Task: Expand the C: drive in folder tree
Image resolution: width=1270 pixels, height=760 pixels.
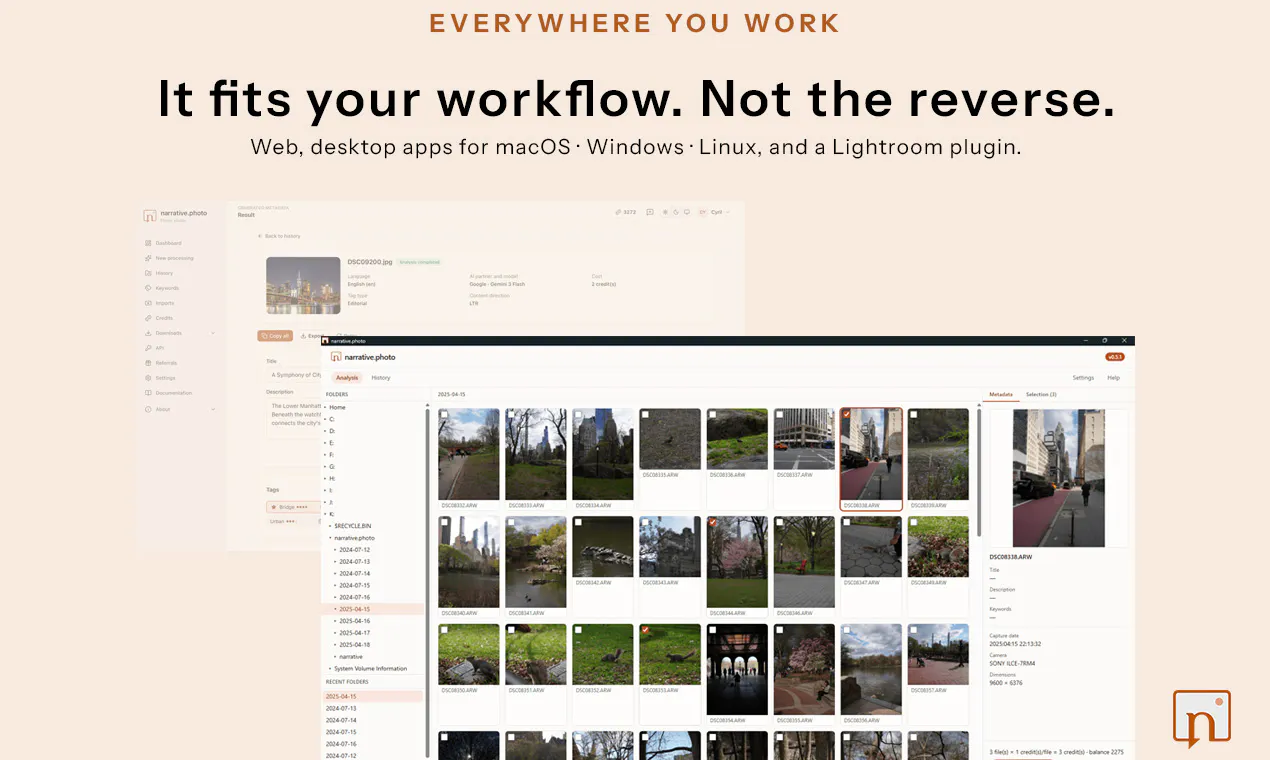Action: (x=325, y=419)
